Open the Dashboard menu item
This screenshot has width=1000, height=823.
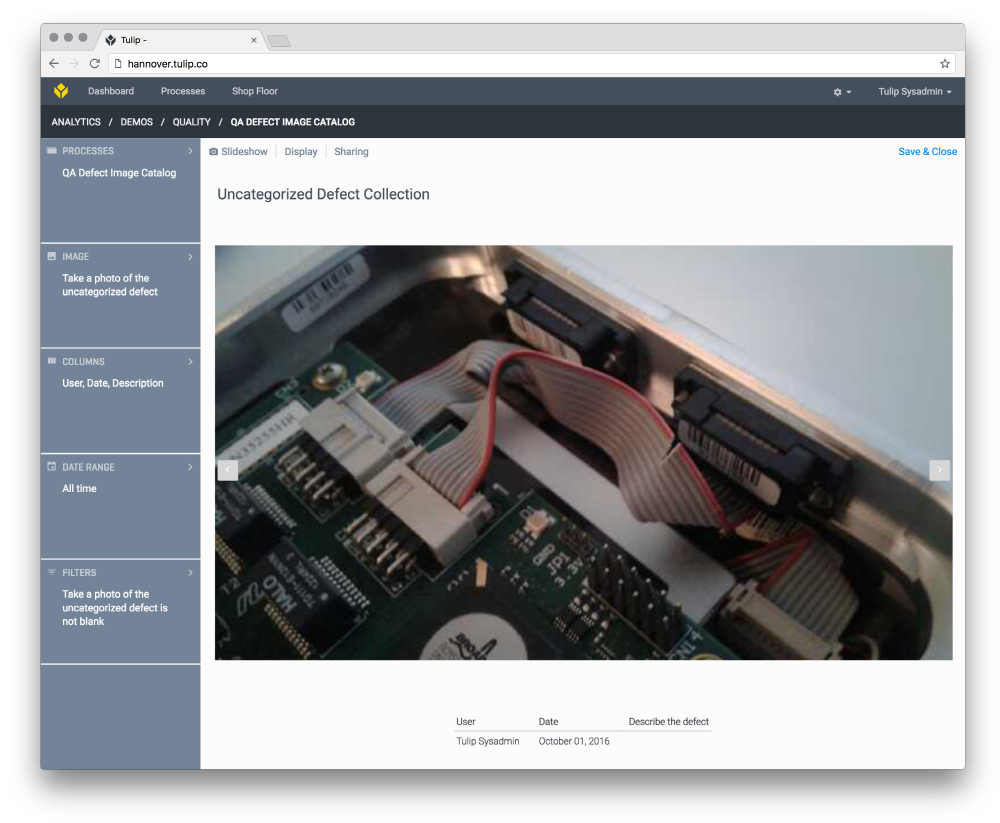click(x=111, y=91)
